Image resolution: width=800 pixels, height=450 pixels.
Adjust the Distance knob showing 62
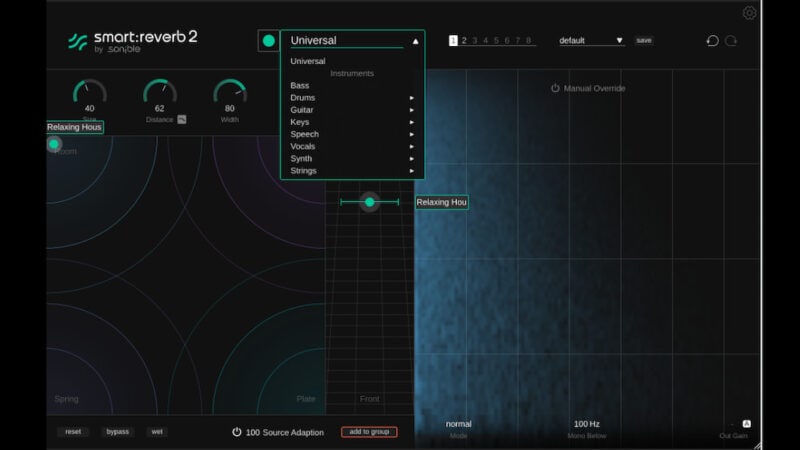click(160, 92)
